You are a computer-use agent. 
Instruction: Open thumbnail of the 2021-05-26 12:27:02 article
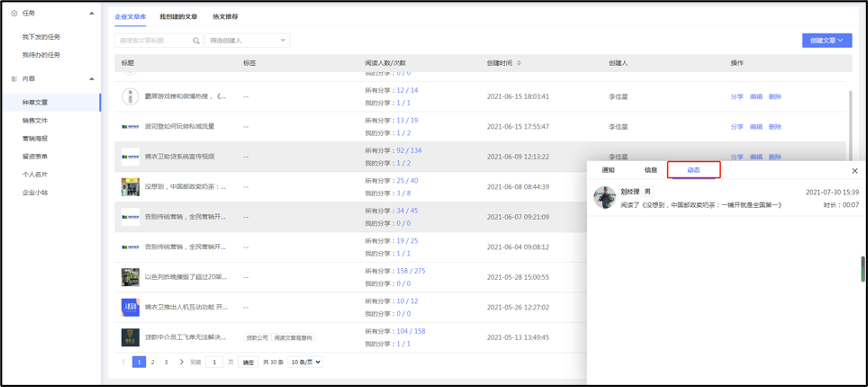pos(130,307)
